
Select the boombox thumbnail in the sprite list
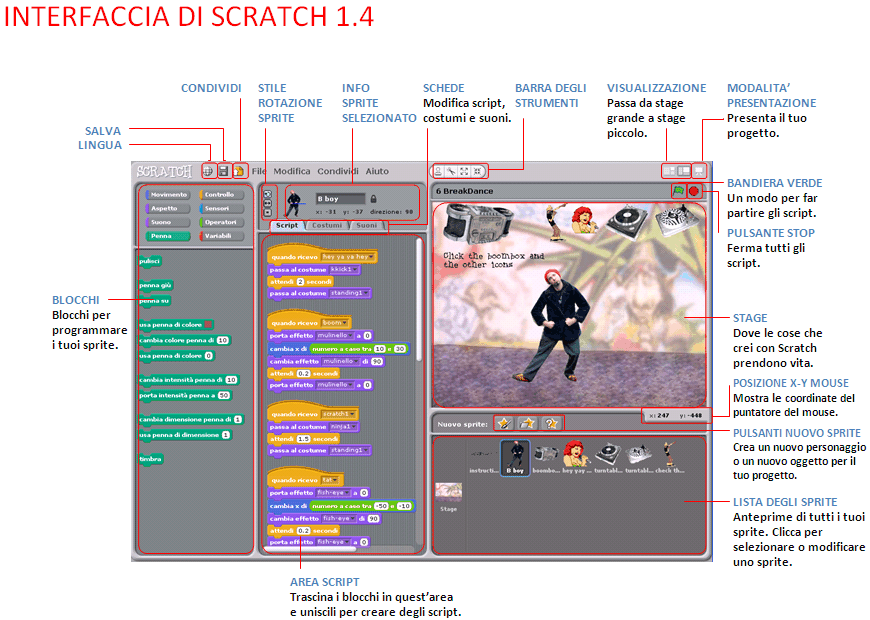coord(545,458)
